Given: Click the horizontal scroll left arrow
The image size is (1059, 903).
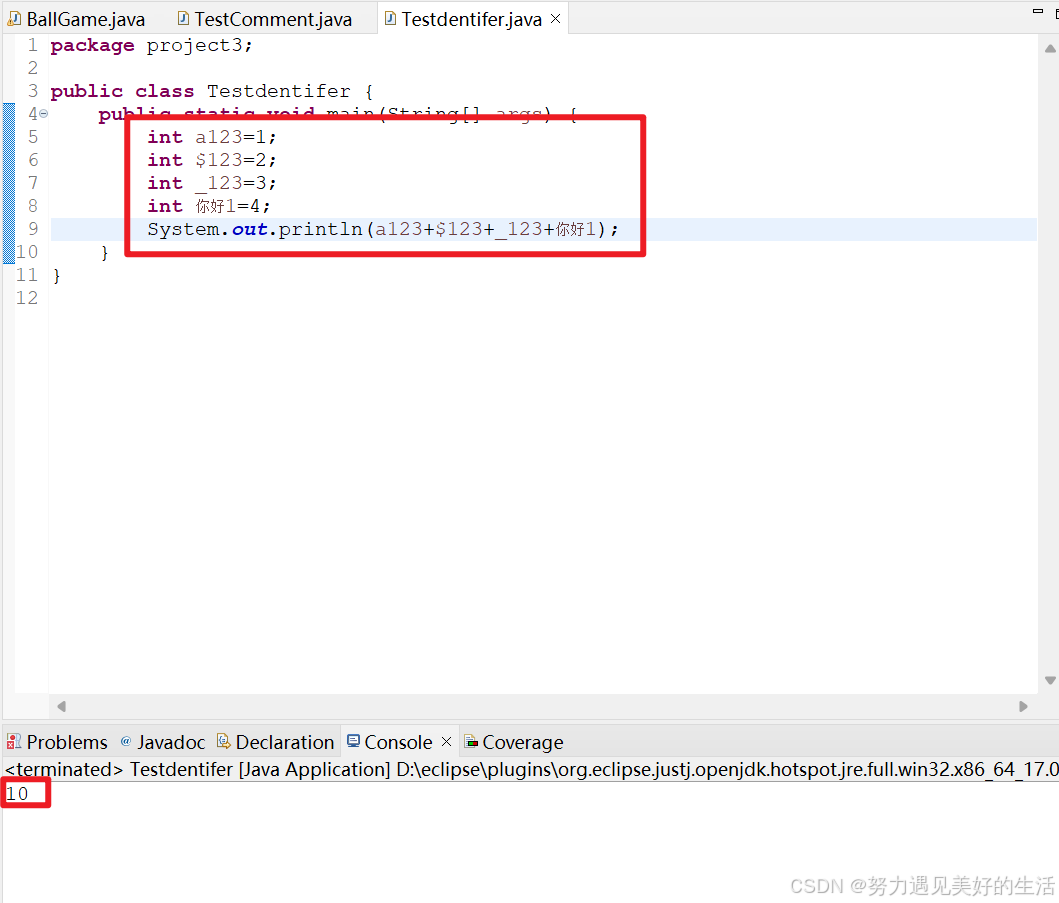Looking at the screenshot, I should pyautogui.click(x=61, y=706).
